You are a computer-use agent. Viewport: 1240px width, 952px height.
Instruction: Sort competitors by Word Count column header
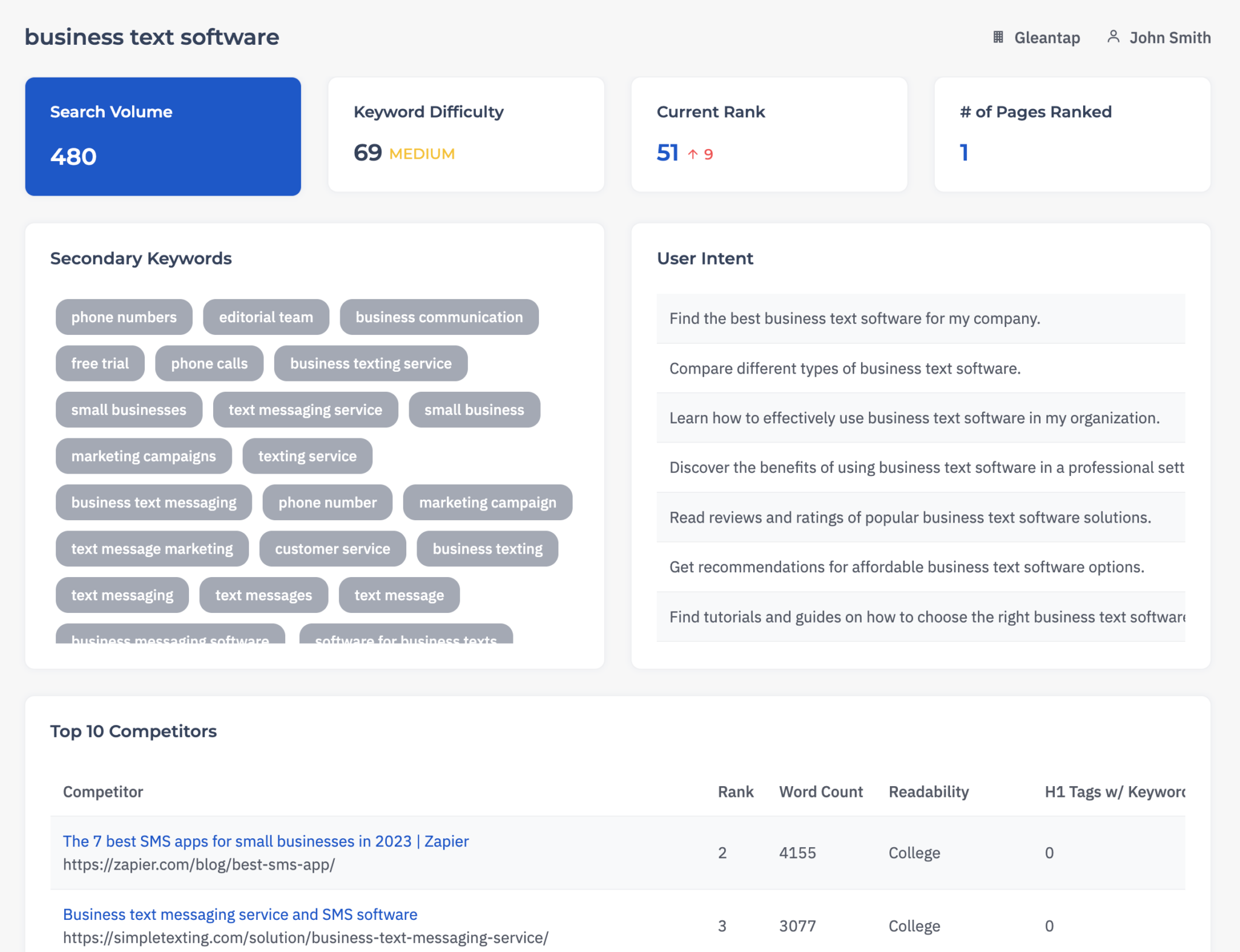pos(820,792)
